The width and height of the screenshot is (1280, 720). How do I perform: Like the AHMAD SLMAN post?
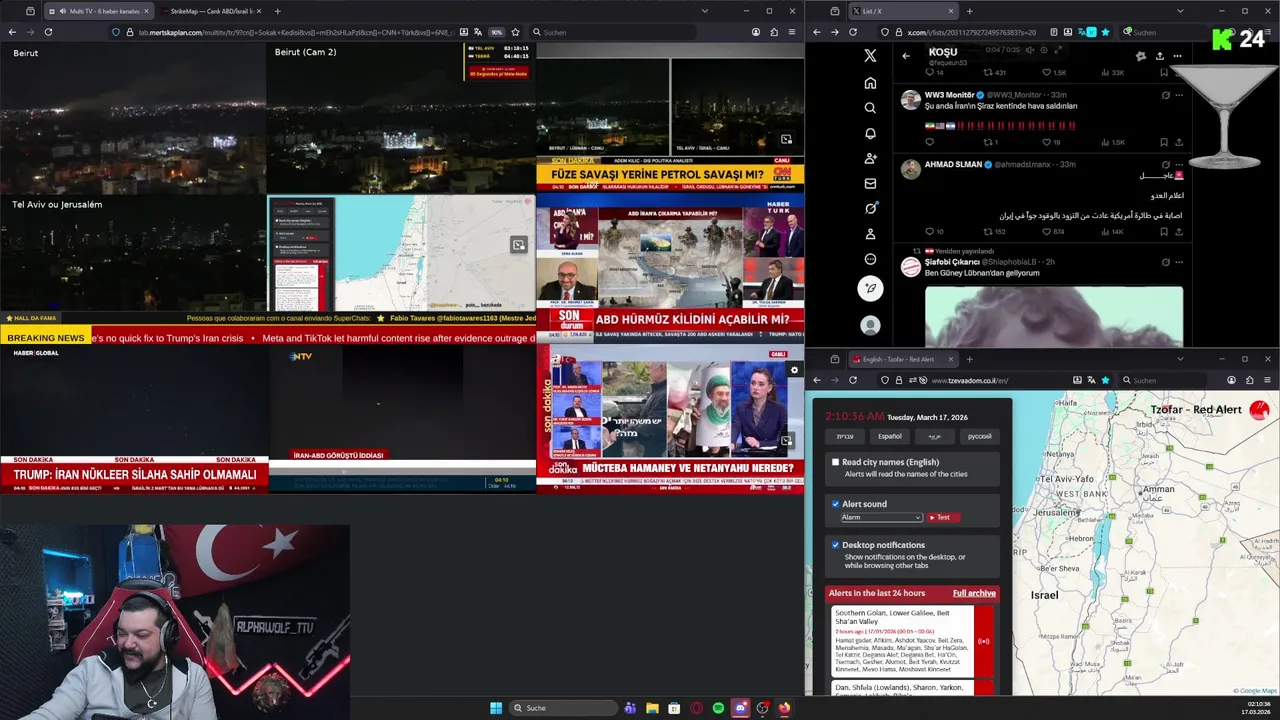point(1047,231)
